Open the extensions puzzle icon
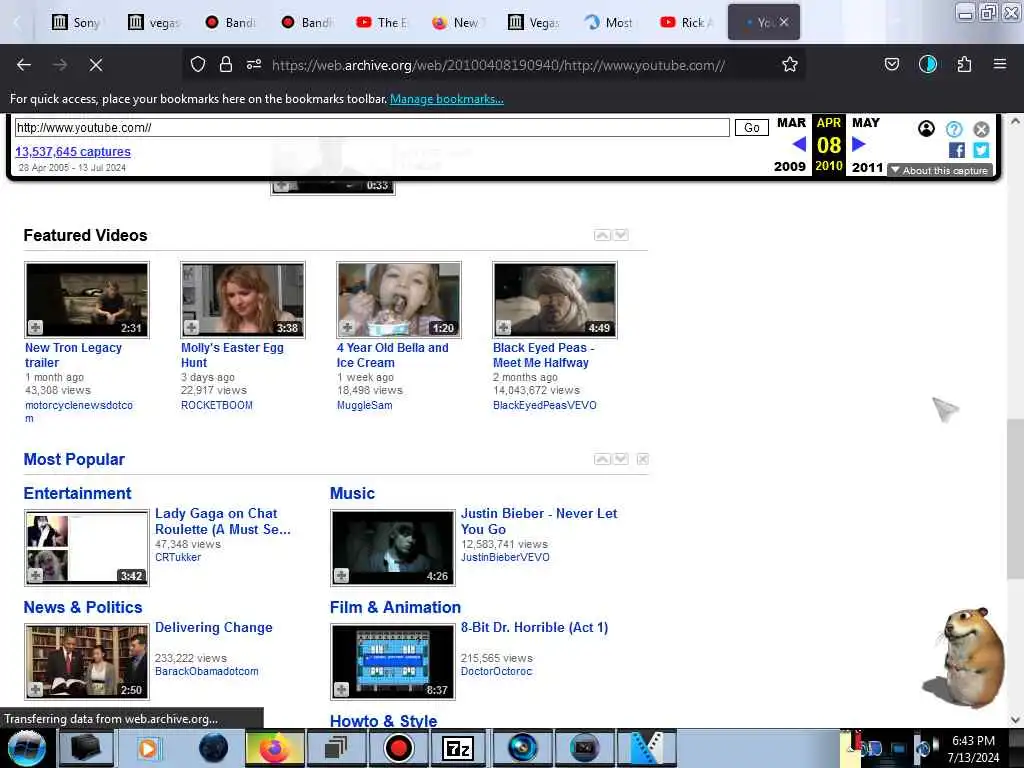This screenshot has width=1024, height=768. [964, 64]
